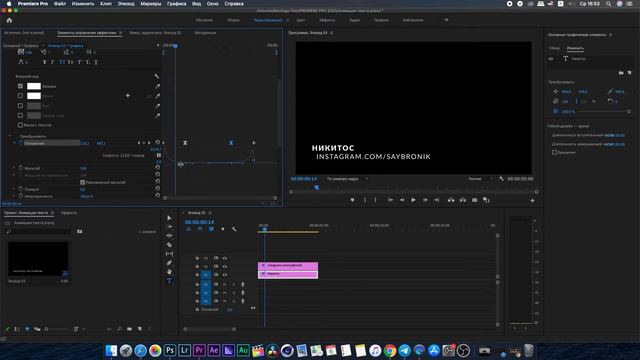Open the Маркеры menu
The width and height of the screenshot is (640, 360).
coord(151,4)
